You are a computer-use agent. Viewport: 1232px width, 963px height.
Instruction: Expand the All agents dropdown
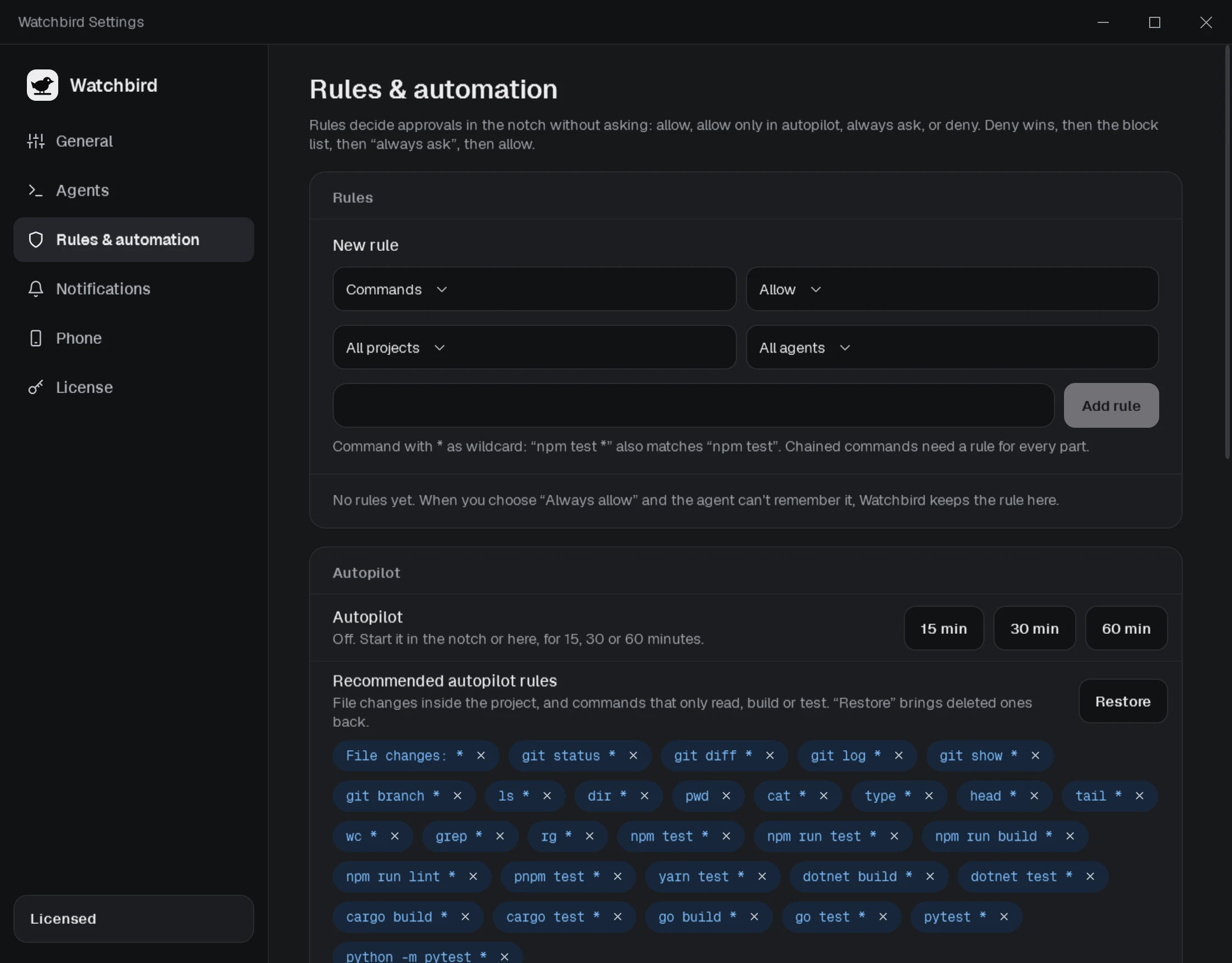[952, 348]
